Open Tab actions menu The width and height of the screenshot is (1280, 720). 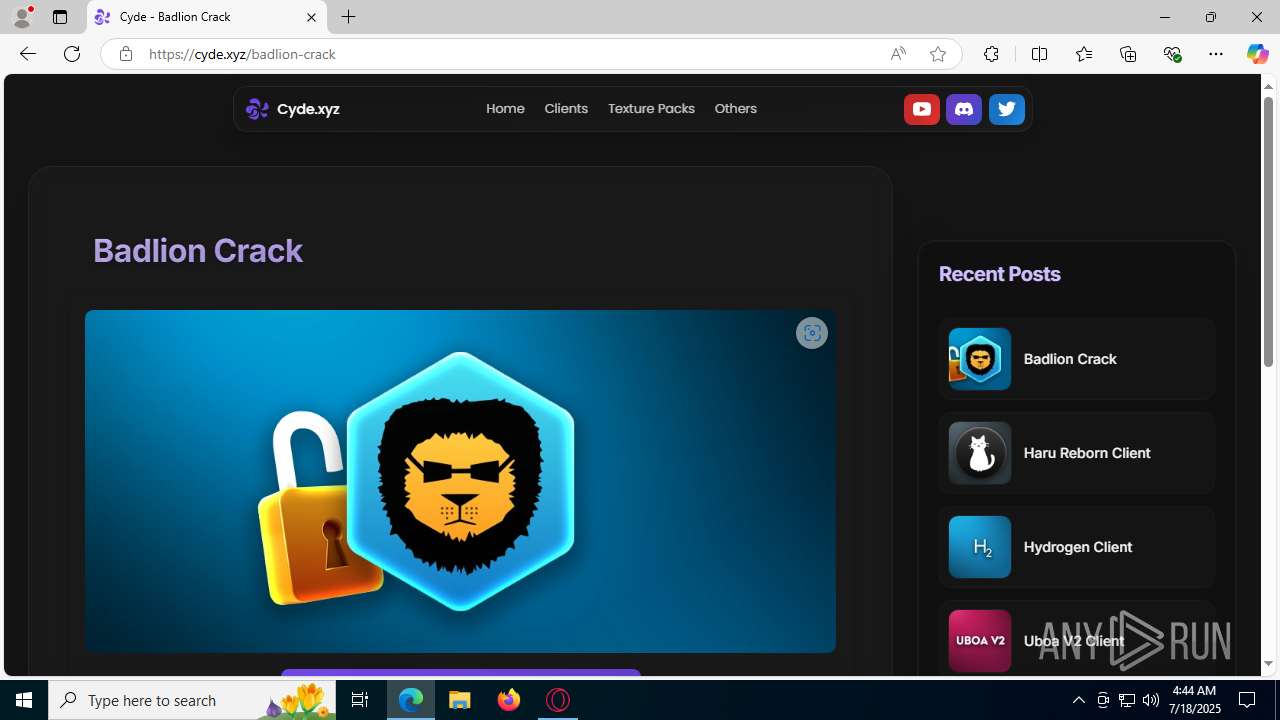(x=60, y=17)
